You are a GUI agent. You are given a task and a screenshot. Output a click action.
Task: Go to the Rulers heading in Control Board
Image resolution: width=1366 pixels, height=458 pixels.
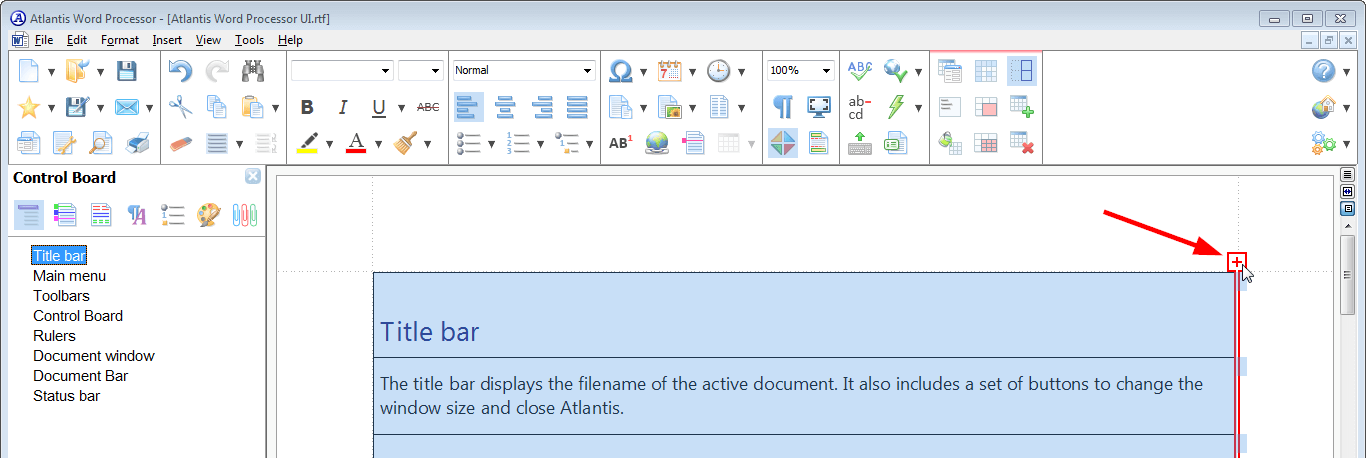click(54, 336)
